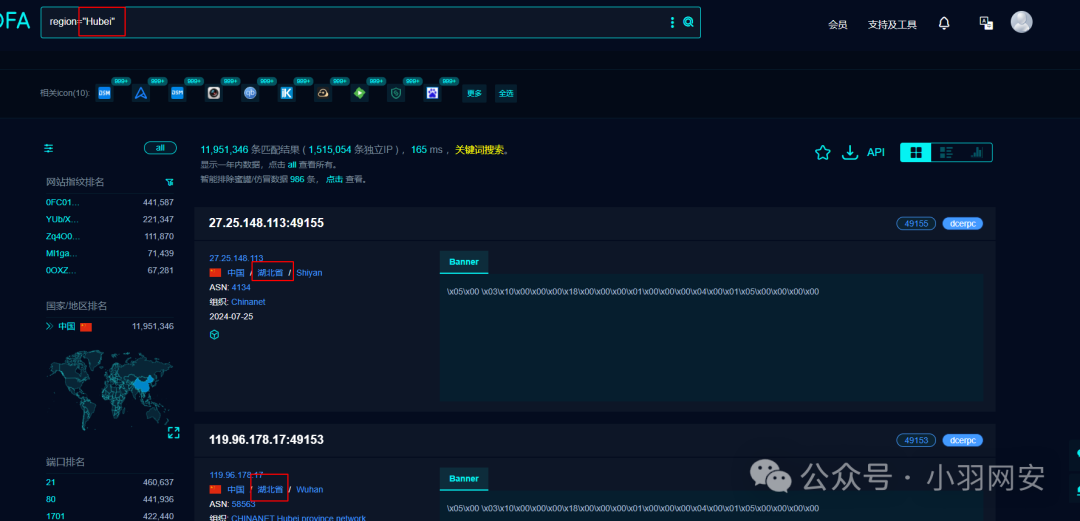Select the green play-arrow related icon
Screen dimensions: 1080x521
pos(359,92)
